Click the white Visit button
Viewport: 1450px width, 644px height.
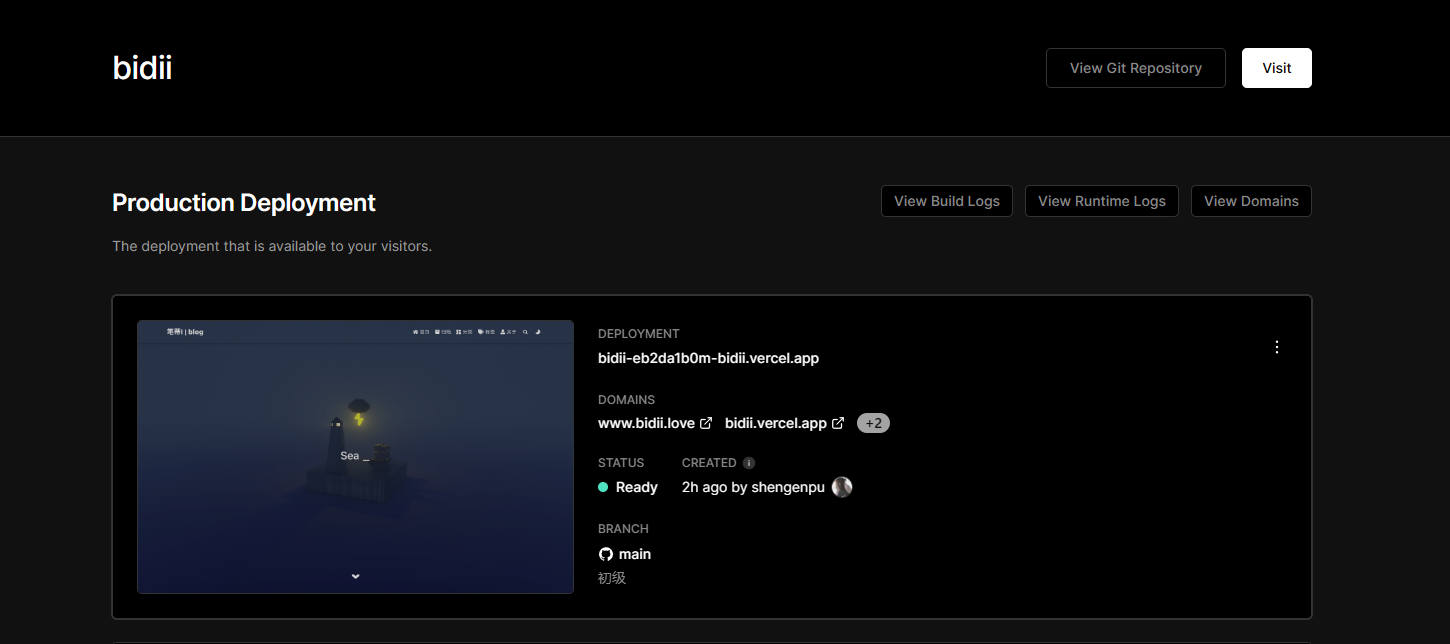point(1277,68)
